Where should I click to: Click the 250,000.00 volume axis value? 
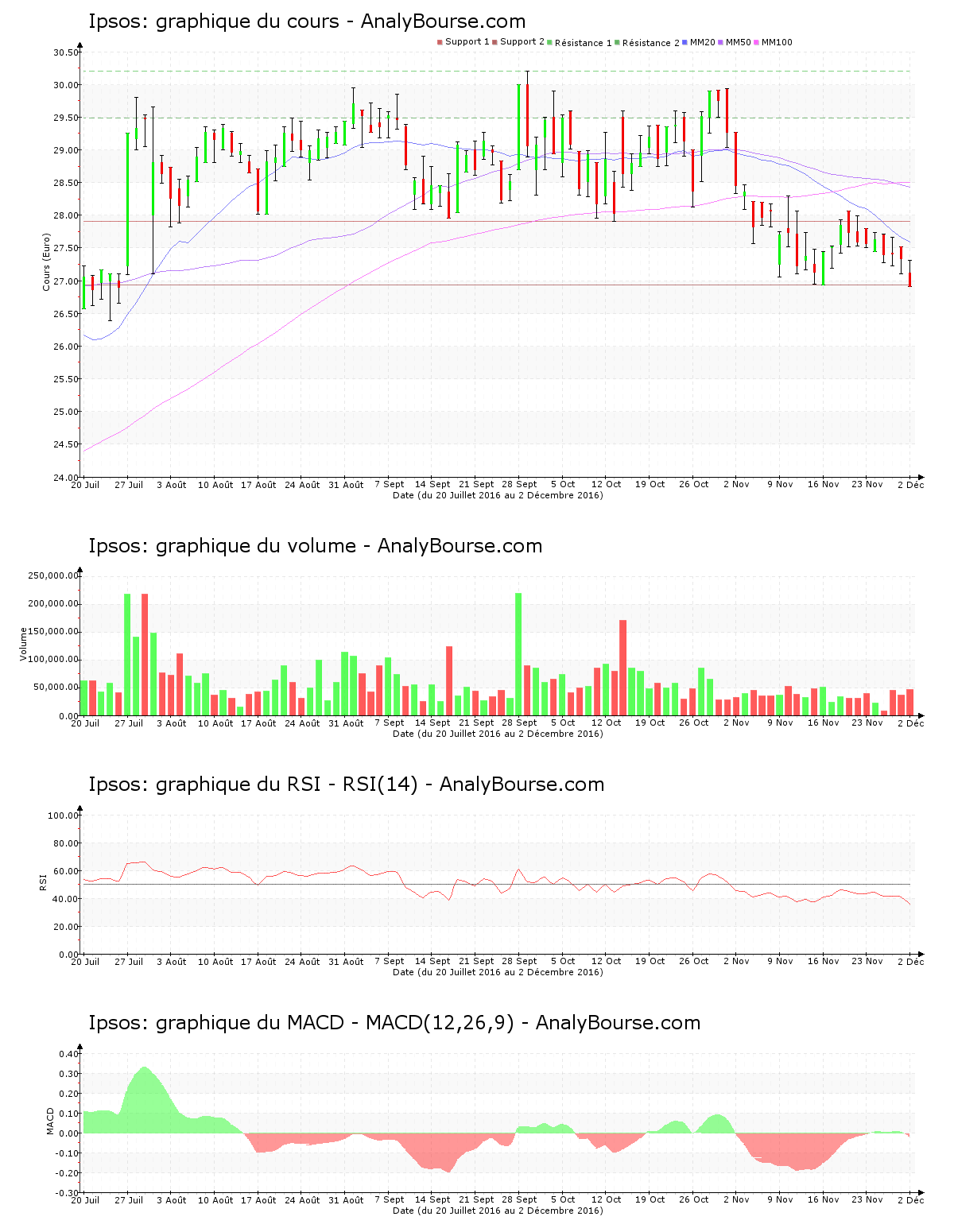coord(53,575)
